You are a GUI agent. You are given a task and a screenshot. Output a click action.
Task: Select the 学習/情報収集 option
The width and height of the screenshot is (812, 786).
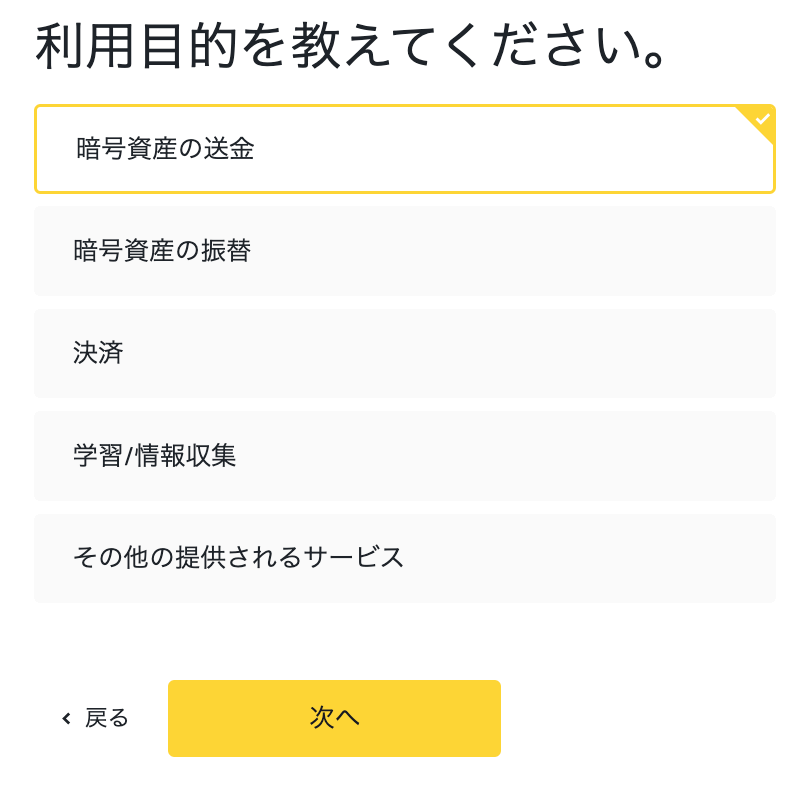click(405, 456)
